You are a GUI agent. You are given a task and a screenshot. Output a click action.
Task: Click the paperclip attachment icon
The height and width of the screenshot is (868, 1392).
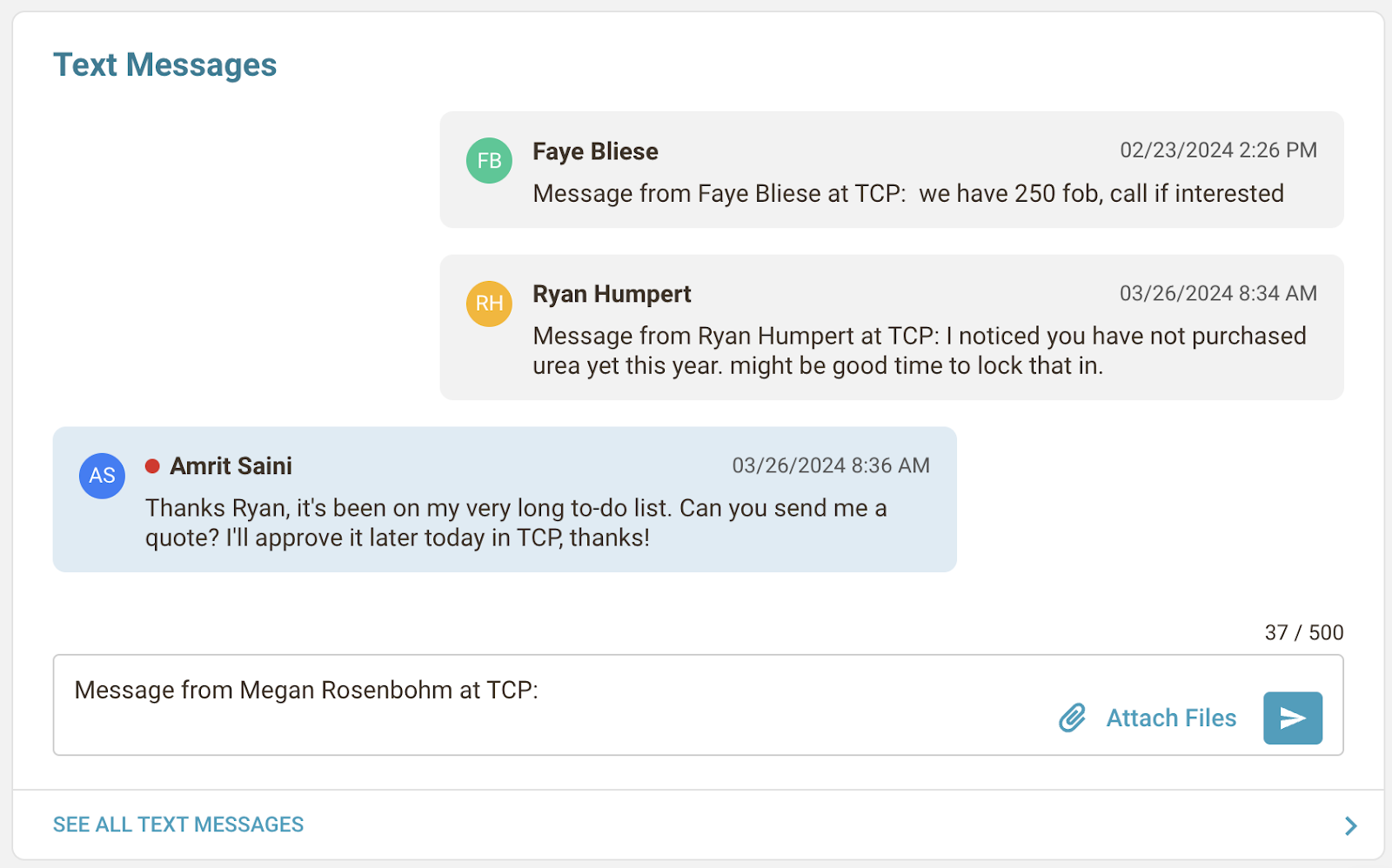(x=1072, y=718)
